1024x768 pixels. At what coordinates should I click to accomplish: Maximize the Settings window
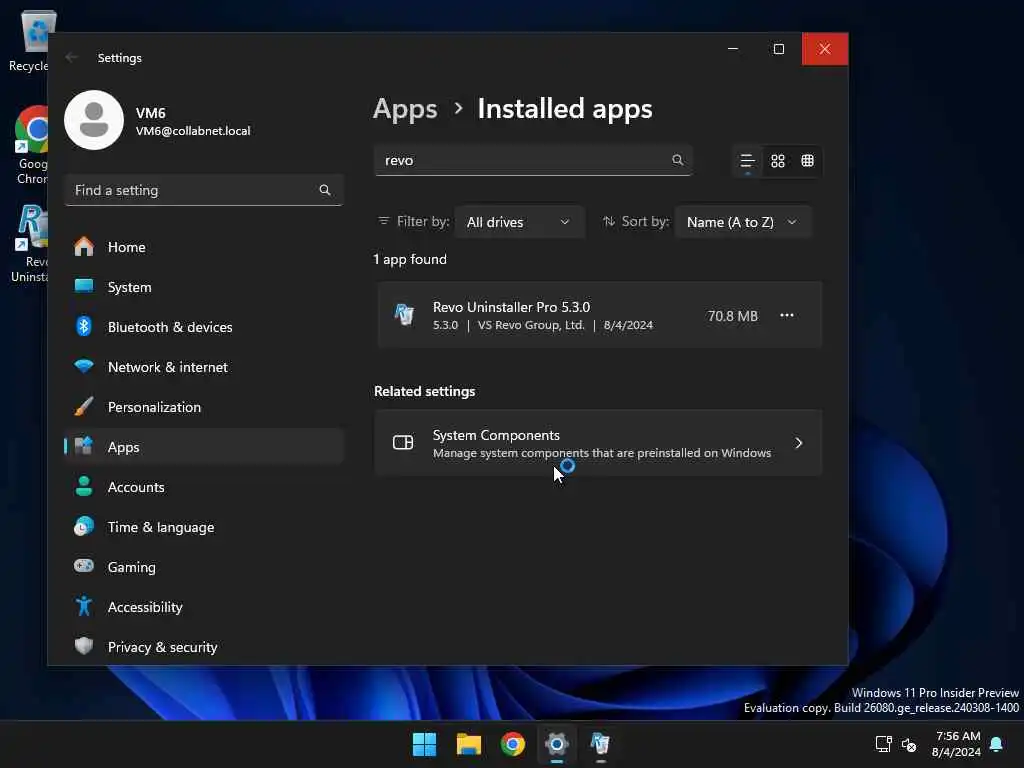(x=778, y=49)
